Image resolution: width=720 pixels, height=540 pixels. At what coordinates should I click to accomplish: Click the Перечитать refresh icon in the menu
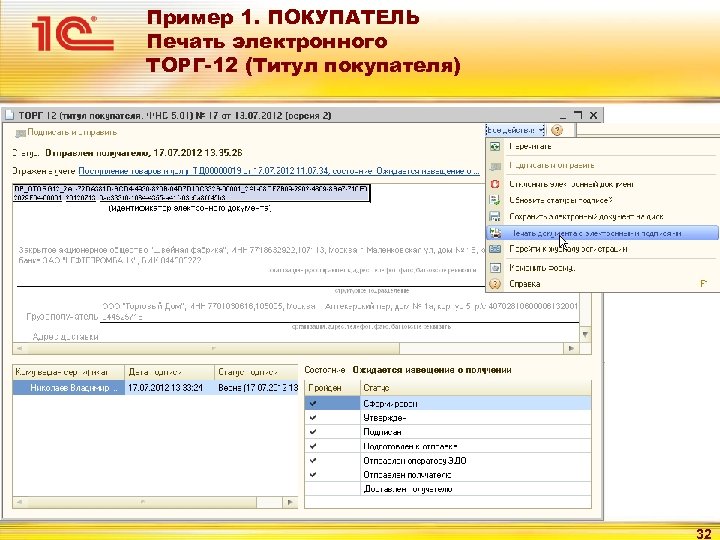[495, 146]
